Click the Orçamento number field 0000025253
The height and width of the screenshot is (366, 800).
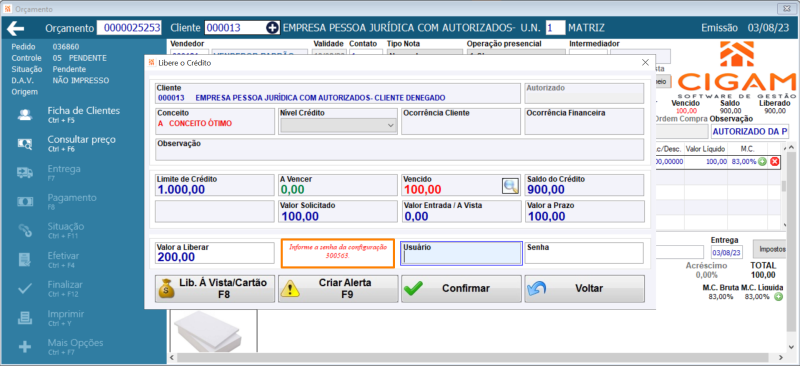coord(130,28)
